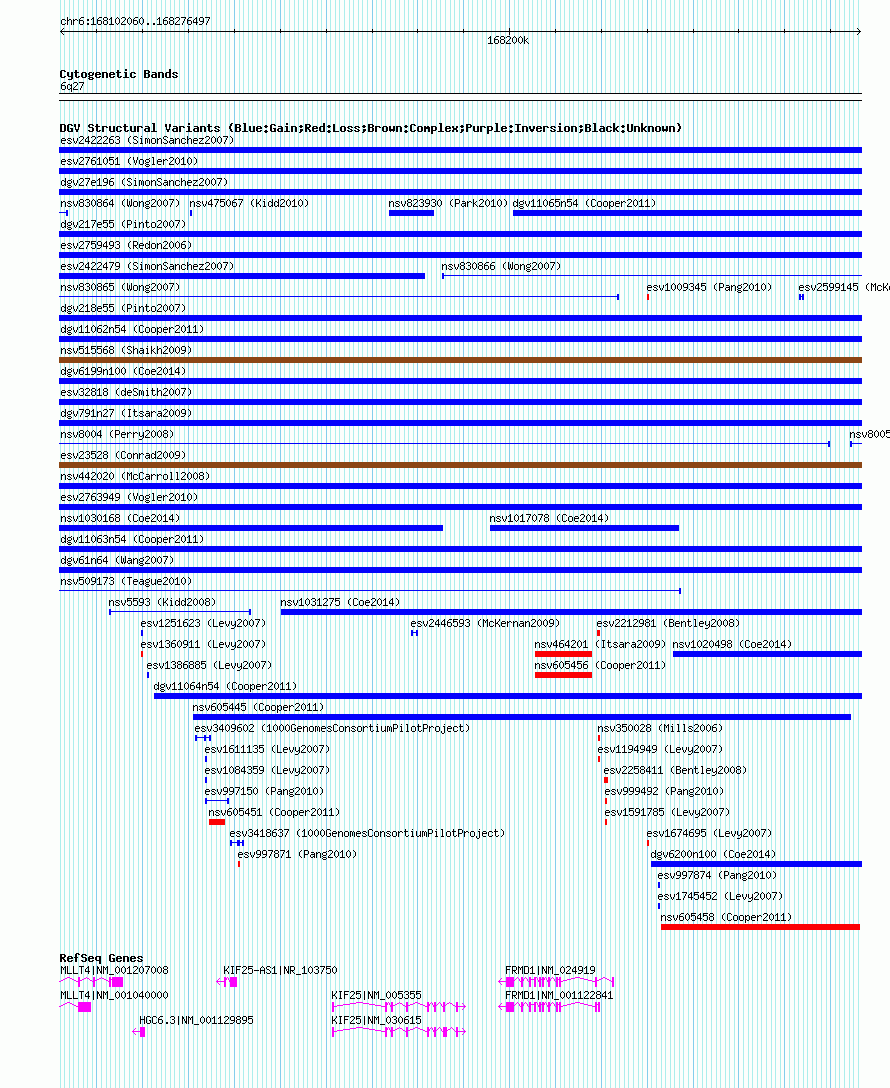
Task: Click the dgv218e55 (Pinto2007) label
Action: tap(123, 308)
